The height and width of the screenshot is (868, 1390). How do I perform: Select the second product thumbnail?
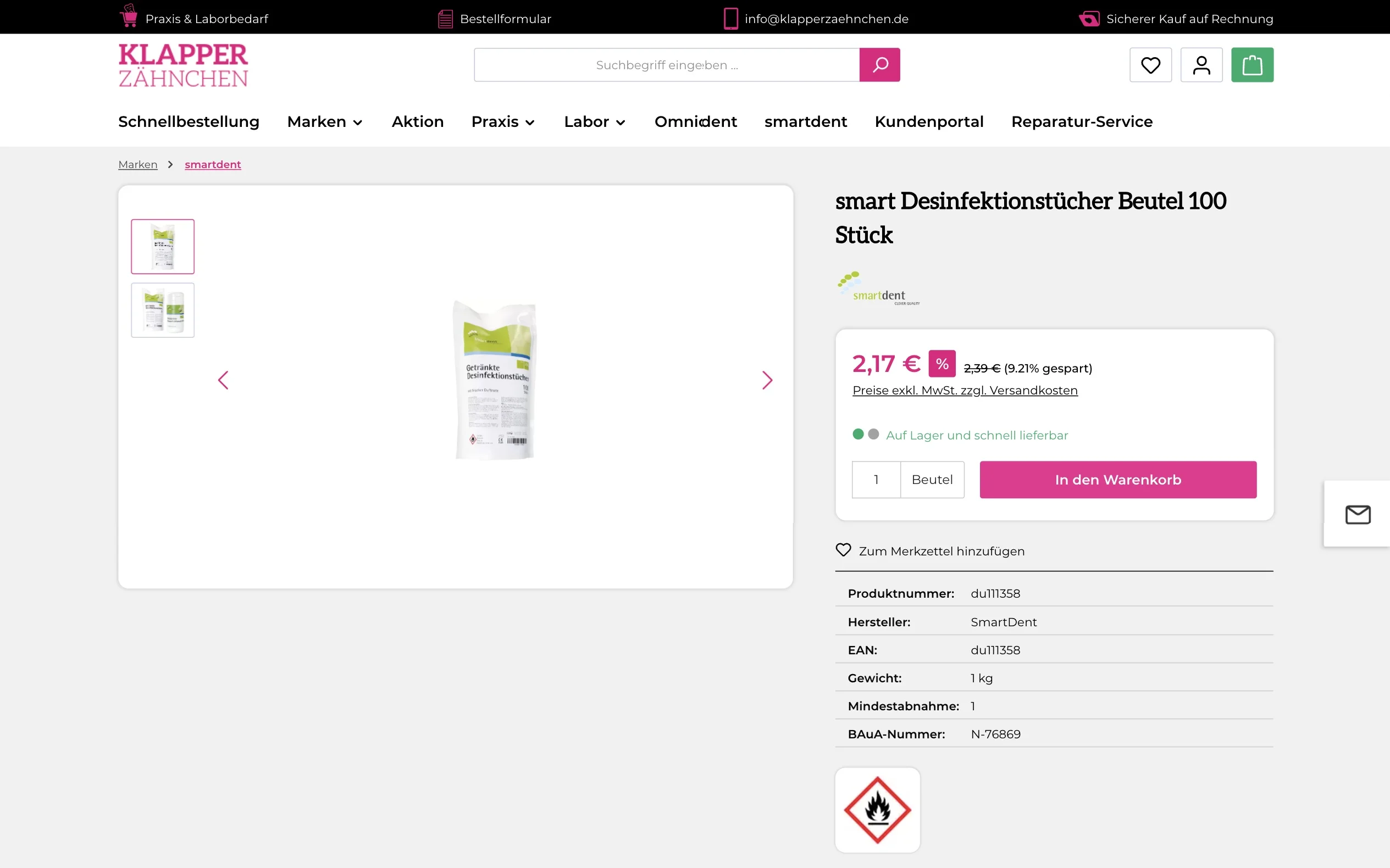(x=163, y=310)
